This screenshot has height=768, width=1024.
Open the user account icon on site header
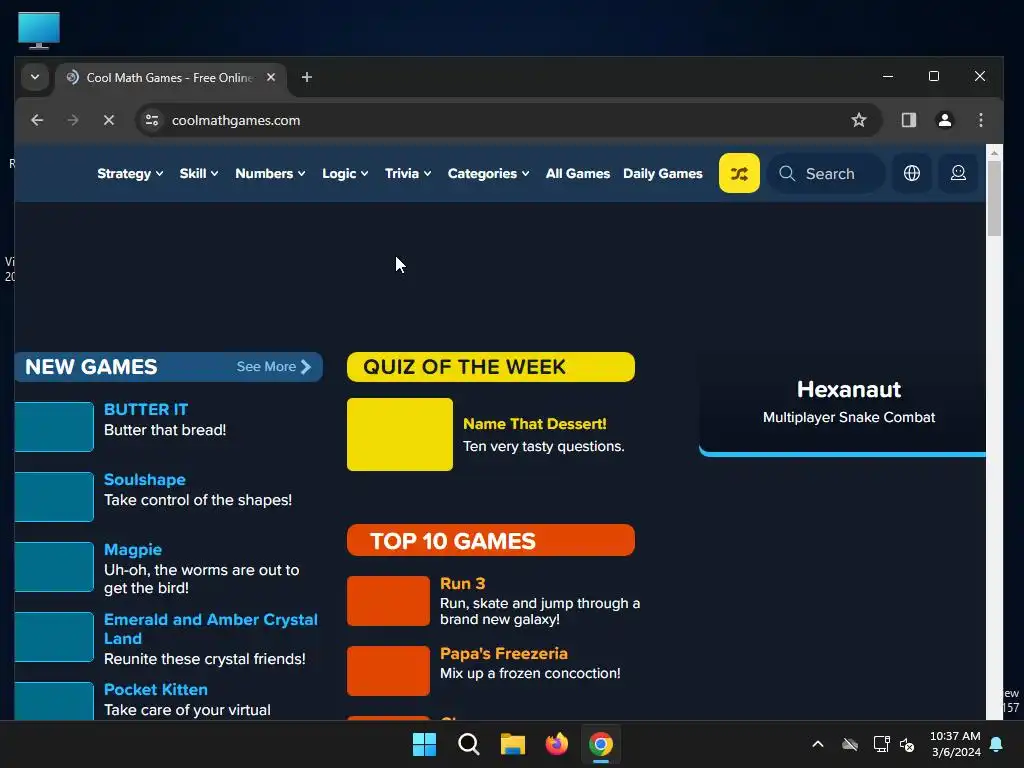[x=958, y=173]
